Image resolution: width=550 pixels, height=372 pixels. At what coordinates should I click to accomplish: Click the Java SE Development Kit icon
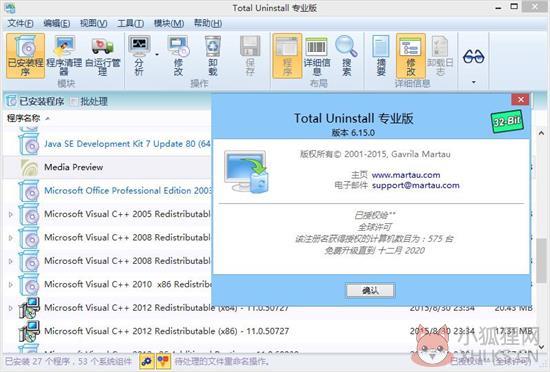(x=29, y=144)
